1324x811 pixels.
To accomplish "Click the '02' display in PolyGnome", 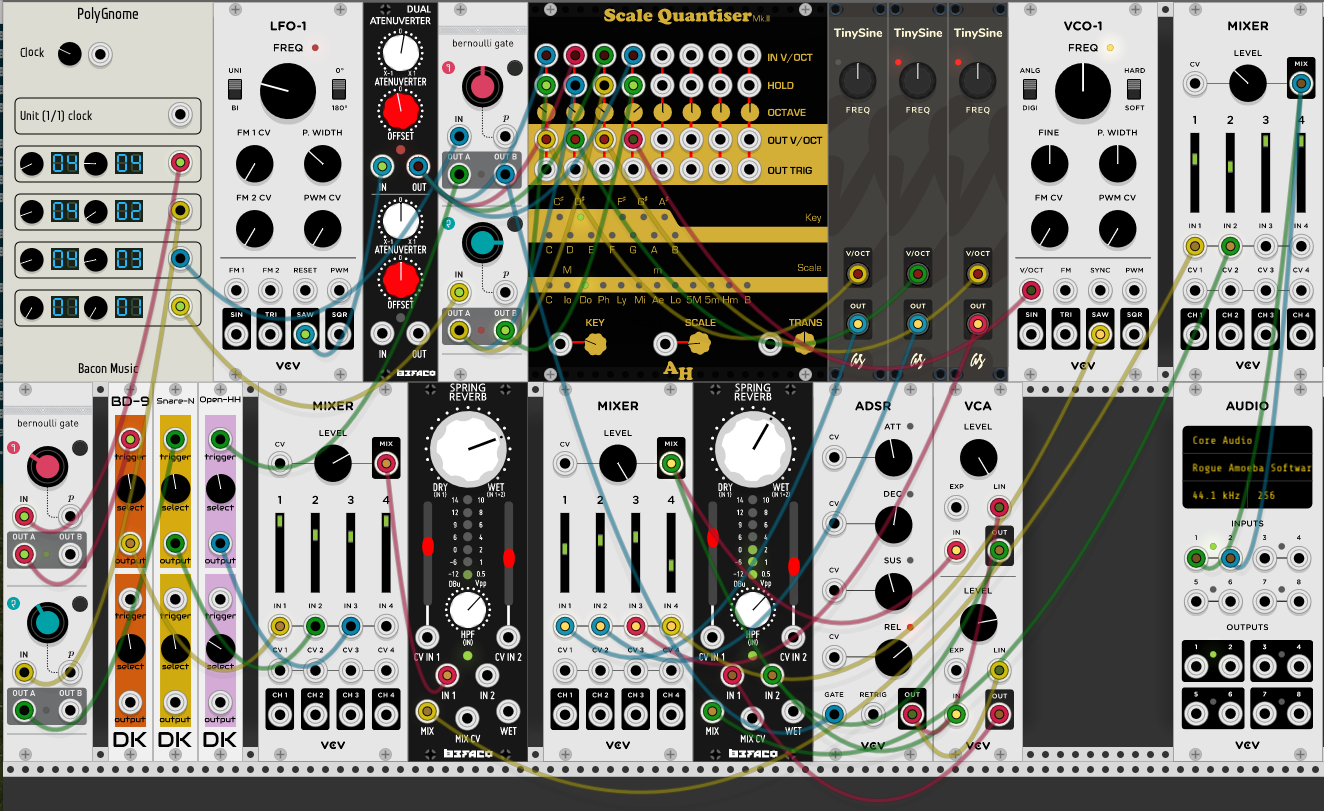I will pyautogui.click(x=128, y=210).
